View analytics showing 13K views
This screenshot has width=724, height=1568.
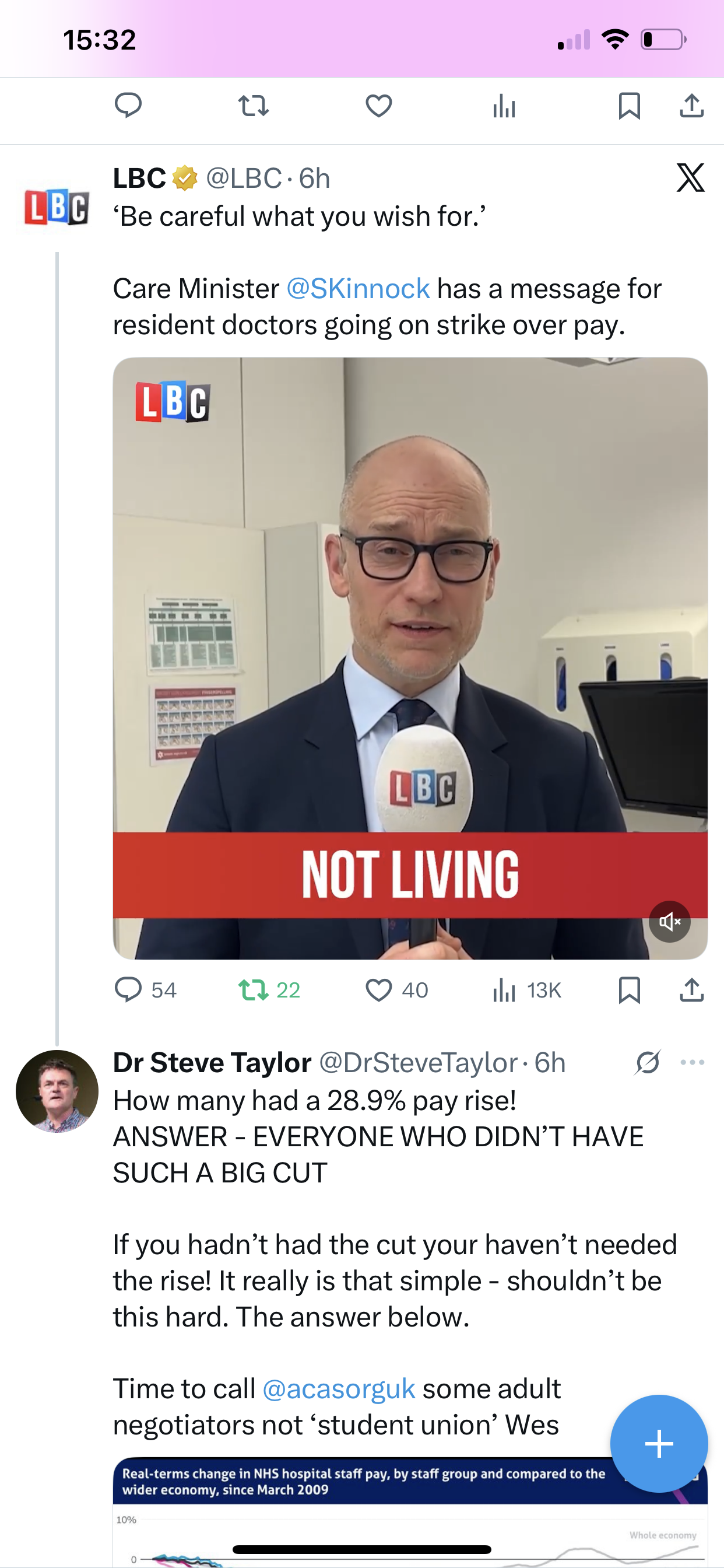(x=504, y=990)
